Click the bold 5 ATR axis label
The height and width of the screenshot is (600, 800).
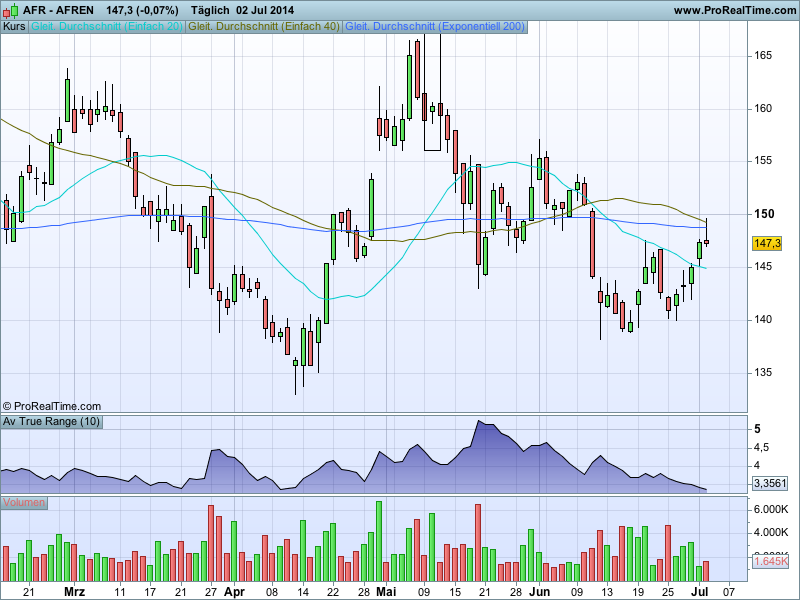coord(757,429)
